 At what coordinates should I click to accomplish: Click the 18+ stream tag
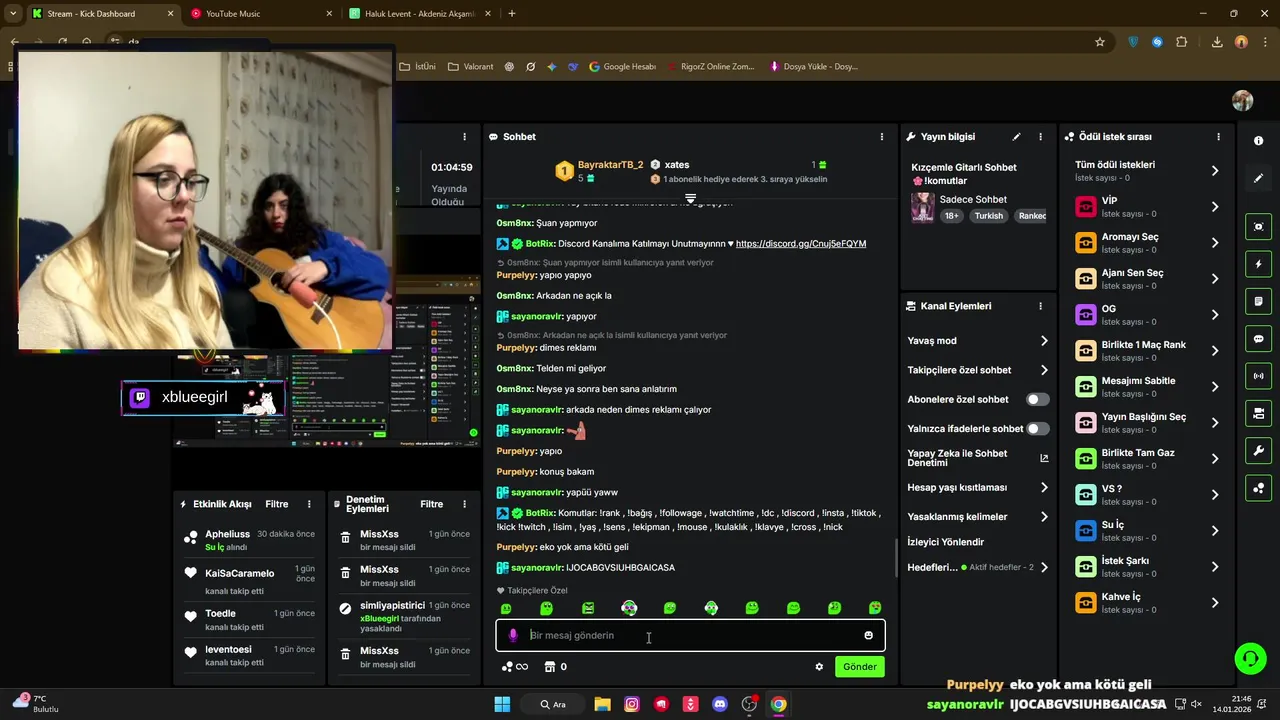click(952, 216)
